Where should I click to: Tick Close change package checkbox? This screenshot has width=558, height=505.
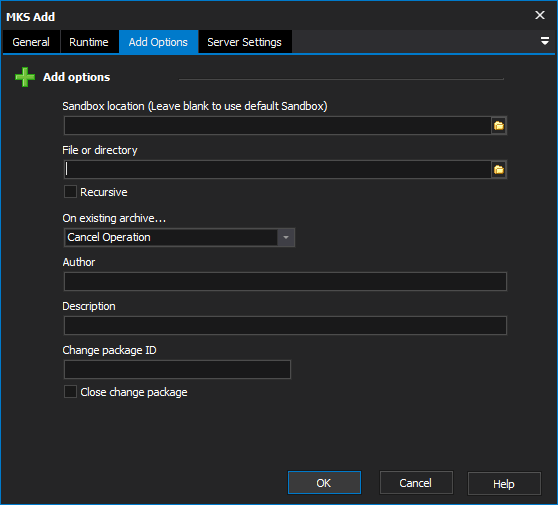[70, 392]
